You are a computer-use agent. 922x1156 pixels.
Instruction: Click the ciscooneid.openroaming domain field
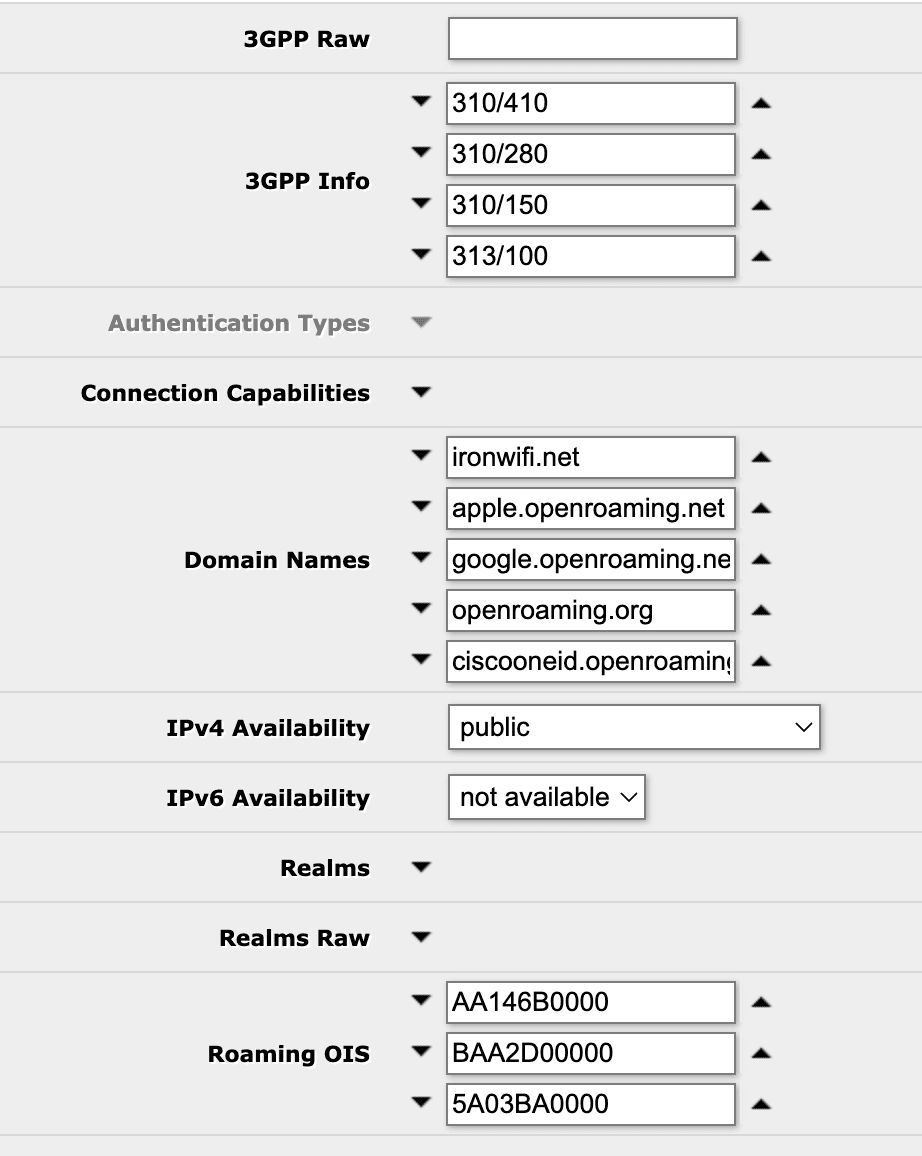[591, 661]
